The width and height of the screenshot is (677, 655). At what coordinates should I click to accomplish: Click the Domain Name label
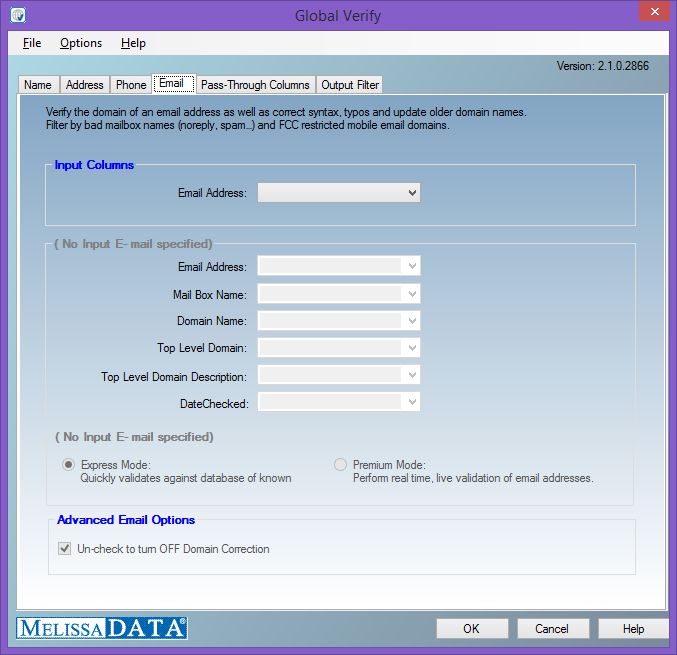(212, 321)
